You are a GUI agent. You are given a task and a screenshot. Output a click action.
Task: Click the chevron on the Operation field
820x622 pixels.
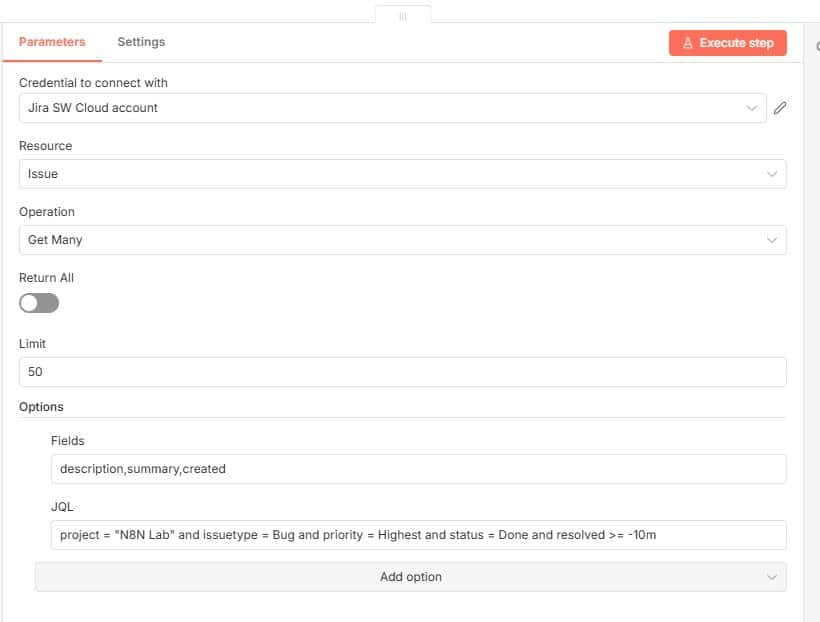[x=771, y=240]
